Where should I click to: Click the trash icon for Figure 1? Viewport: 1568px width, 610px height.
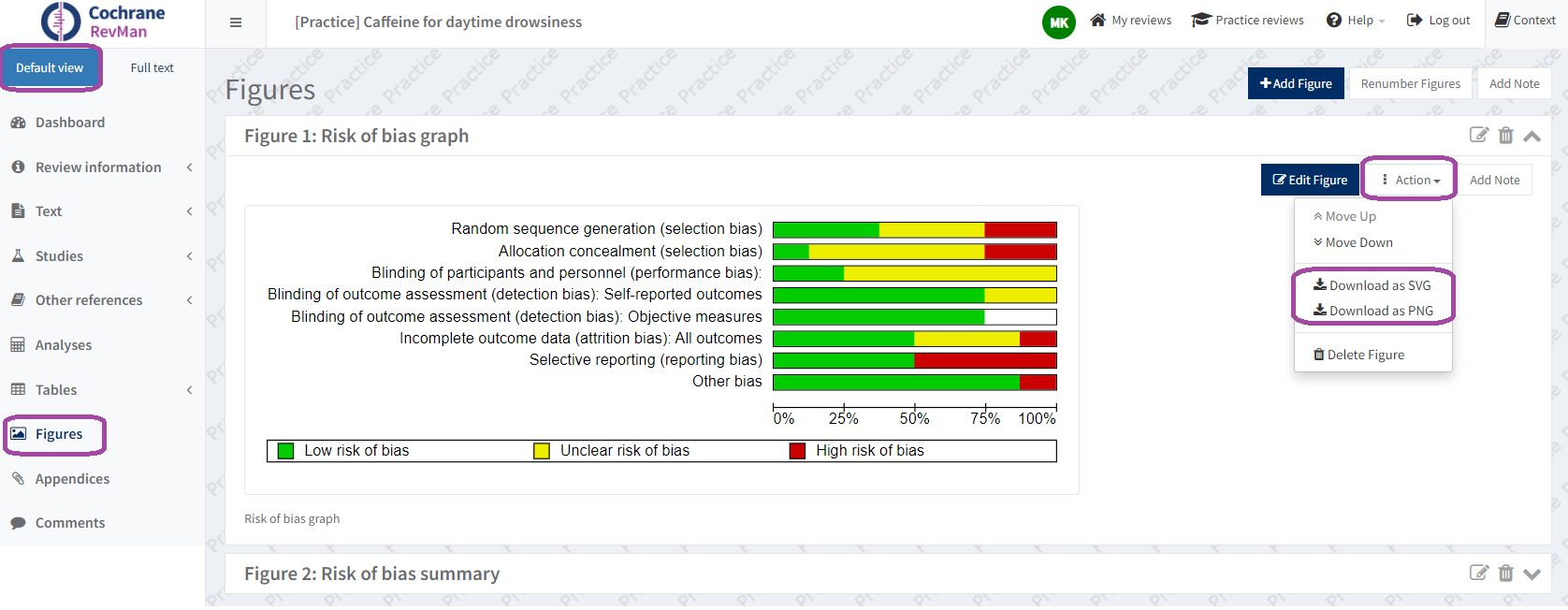[1505, 136]
